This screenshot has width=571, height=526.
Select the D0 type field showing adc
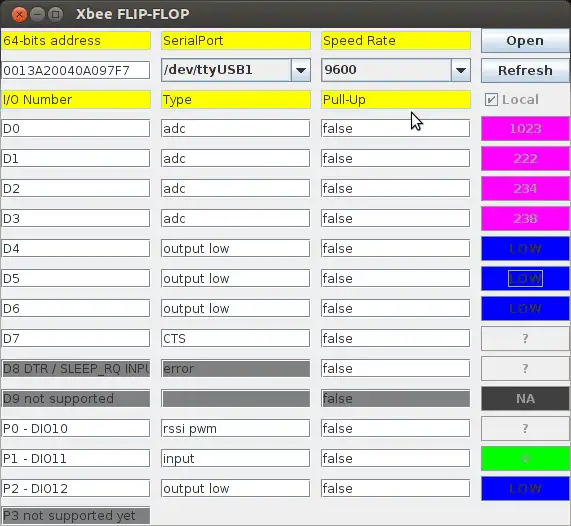(x=236, y=129)
